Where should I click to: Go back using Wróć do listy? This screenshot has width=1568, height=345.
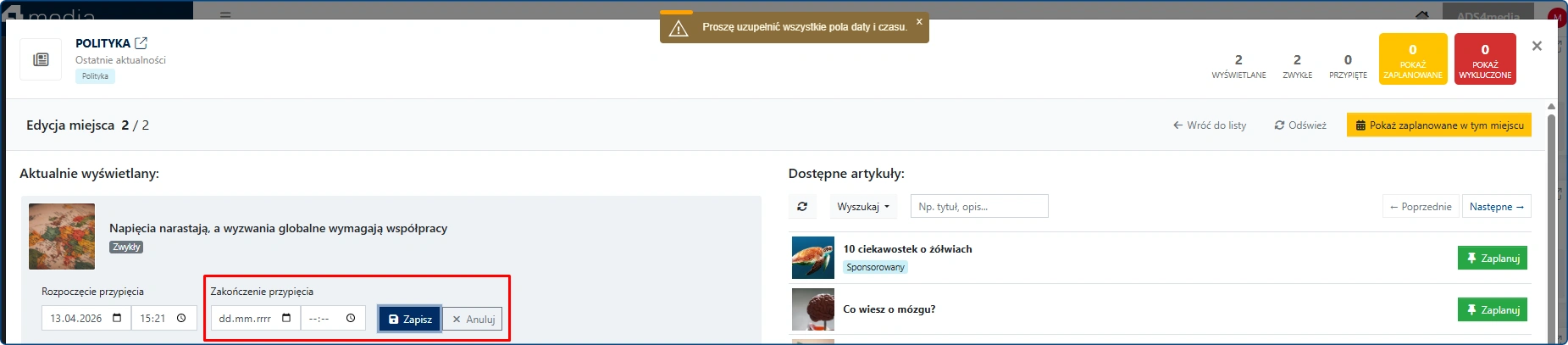click(x=1209, y=125)
